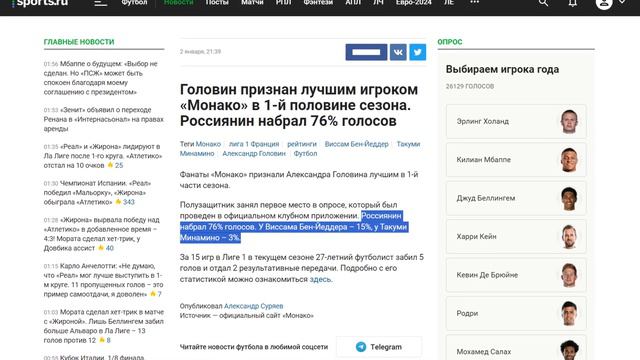Vote for Родри in poll

pyautogui.click(x=516, y=313)
